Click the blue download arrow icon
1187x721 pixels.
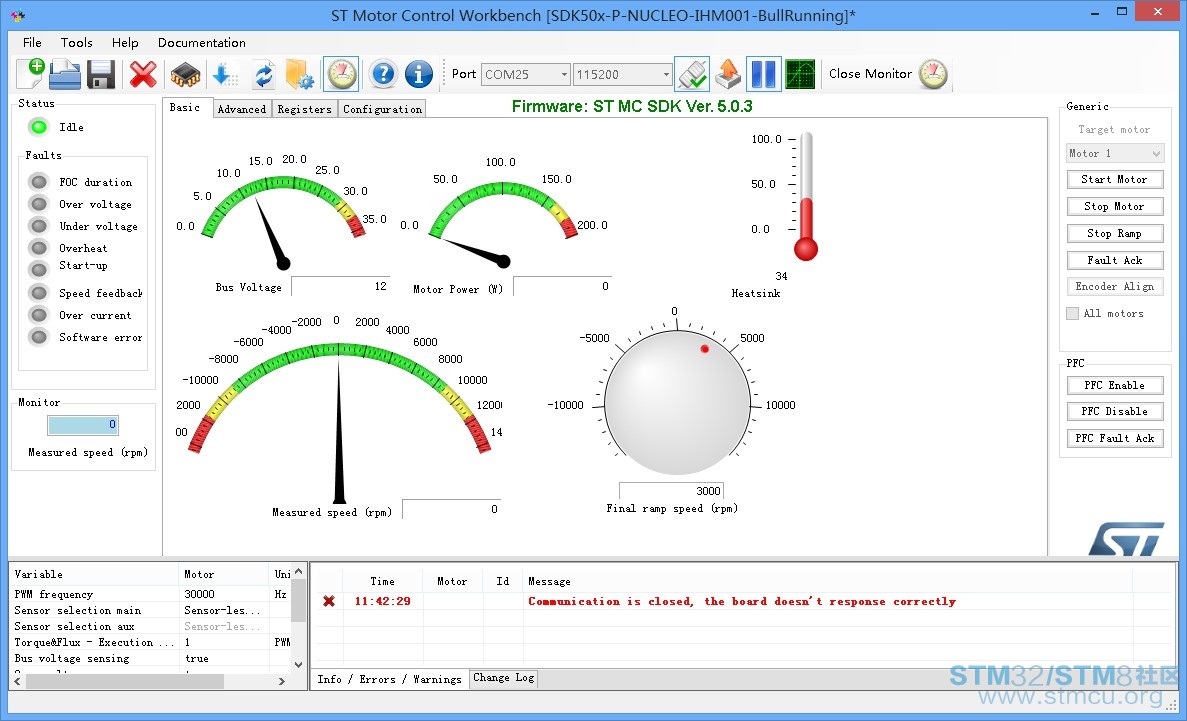pyautogui.click(x=225, y=74)
